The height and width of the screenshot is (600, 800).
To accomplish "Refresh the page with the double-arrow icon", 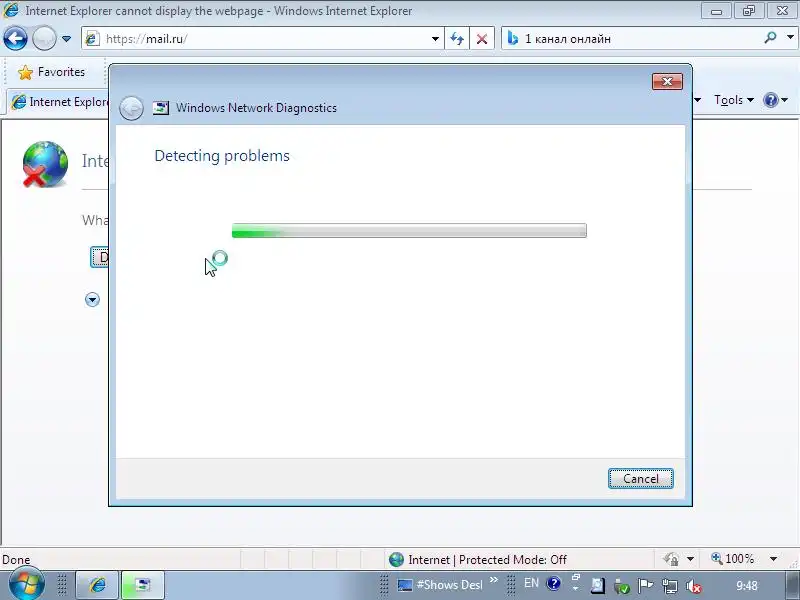I will [457, 39].
